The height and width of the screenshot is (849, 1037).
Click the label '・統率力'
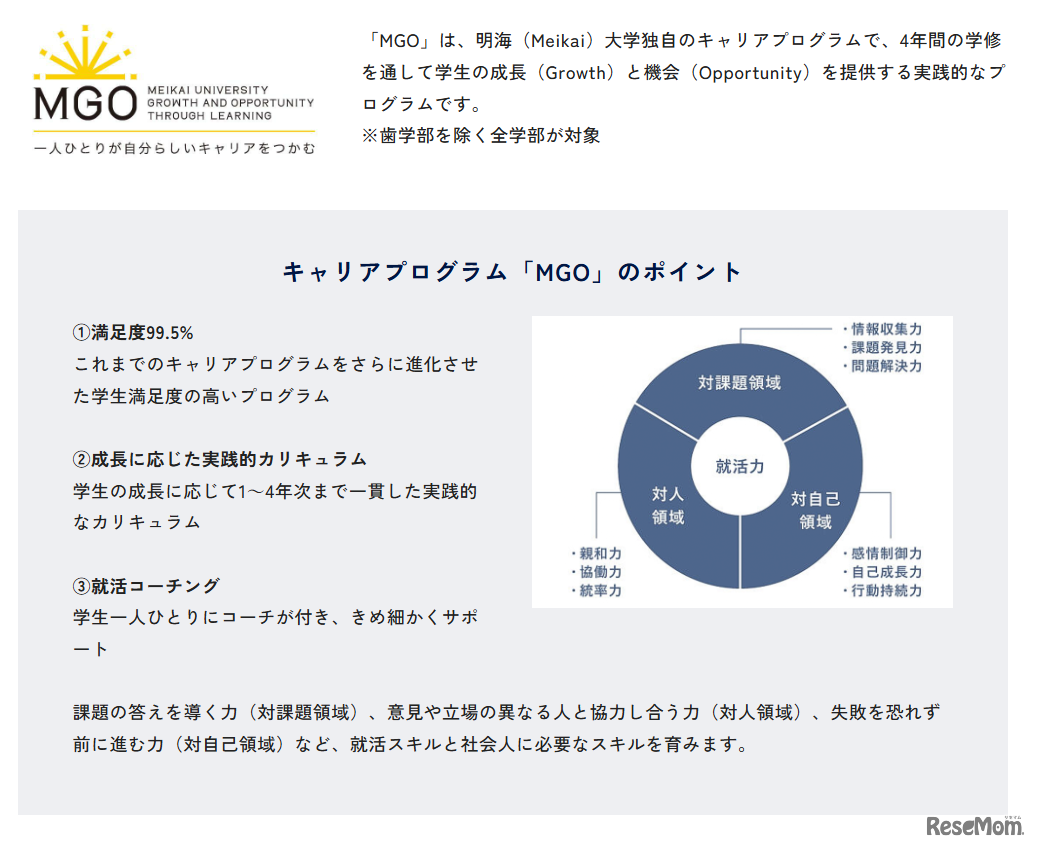click(x=596, y=590)
